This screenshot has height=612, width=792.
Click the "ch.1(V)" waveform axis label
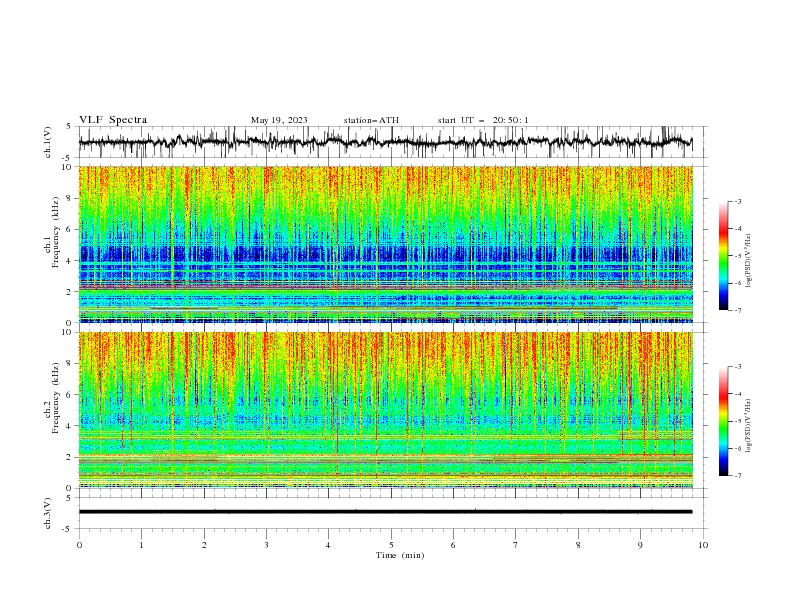pos(48,142)
